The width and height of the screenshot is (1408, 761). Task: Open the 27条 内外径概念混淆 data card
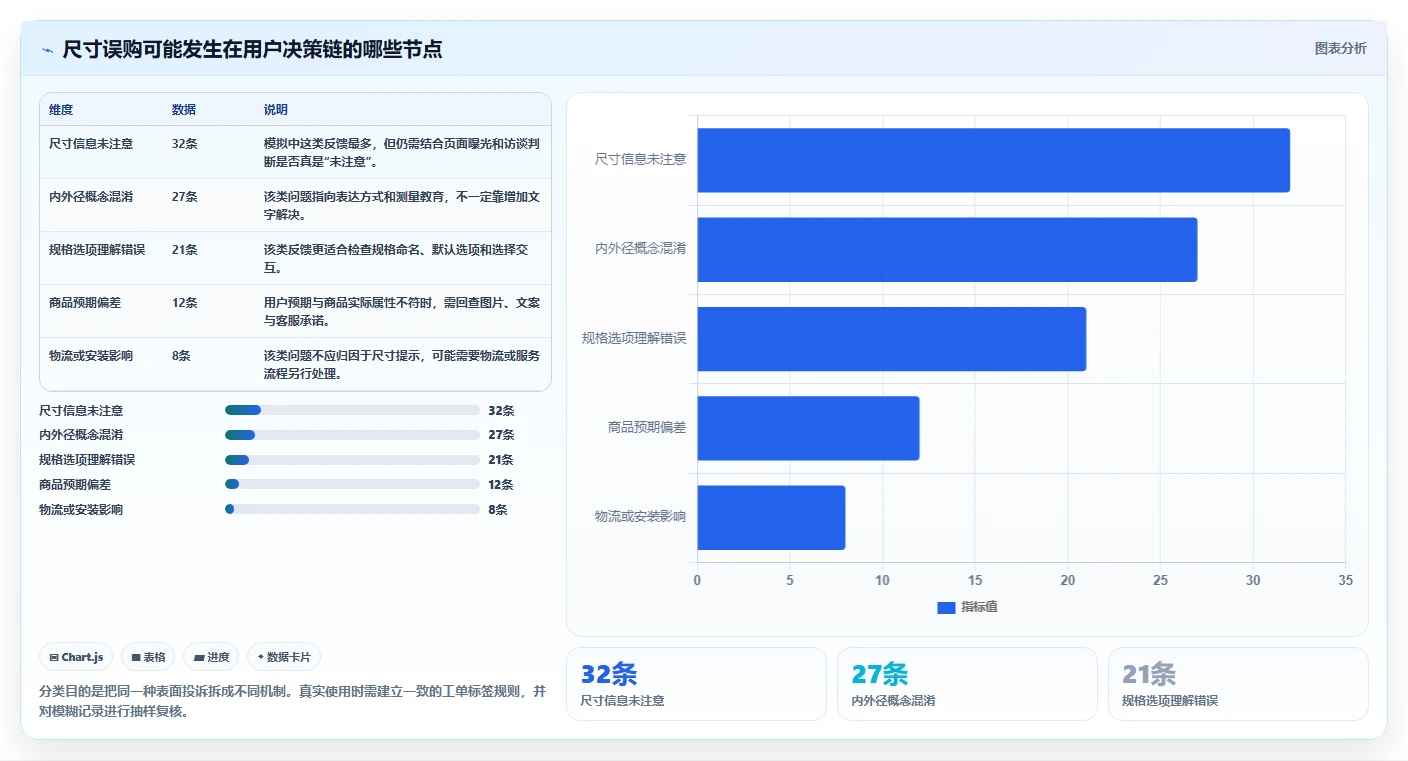[x=967, y=684]
